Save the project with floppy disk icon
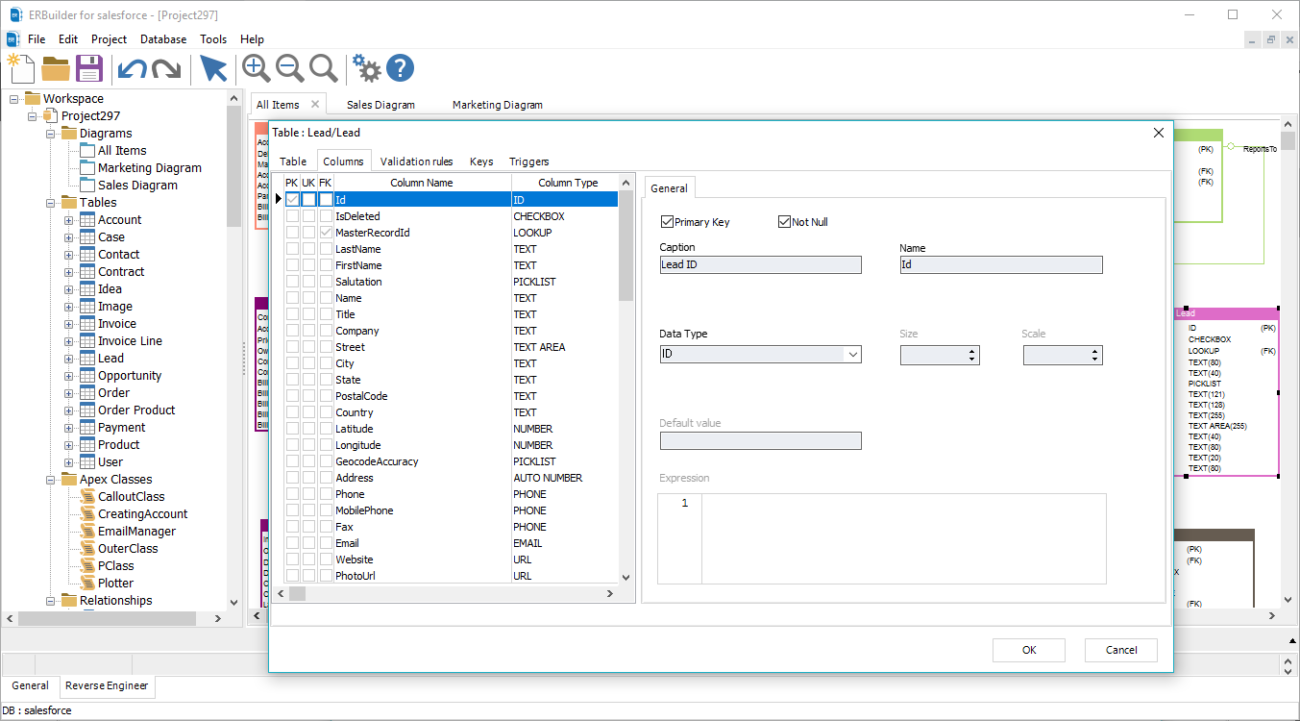Image resolution: width=1300 pixels, height=721 pixels. (x=90, y=69)
